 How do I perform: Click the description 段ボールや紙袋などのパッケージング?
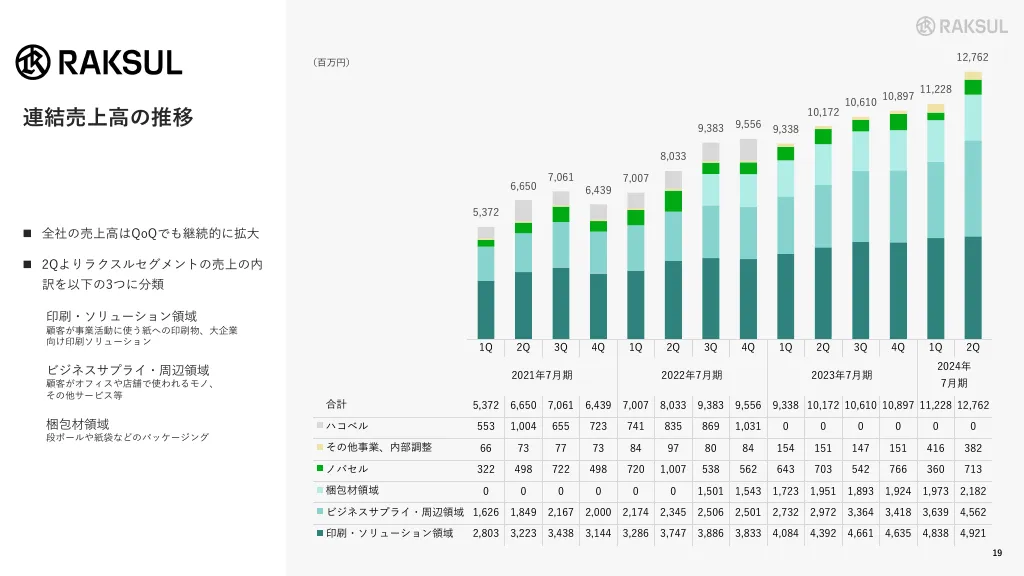tap(127, 438)
